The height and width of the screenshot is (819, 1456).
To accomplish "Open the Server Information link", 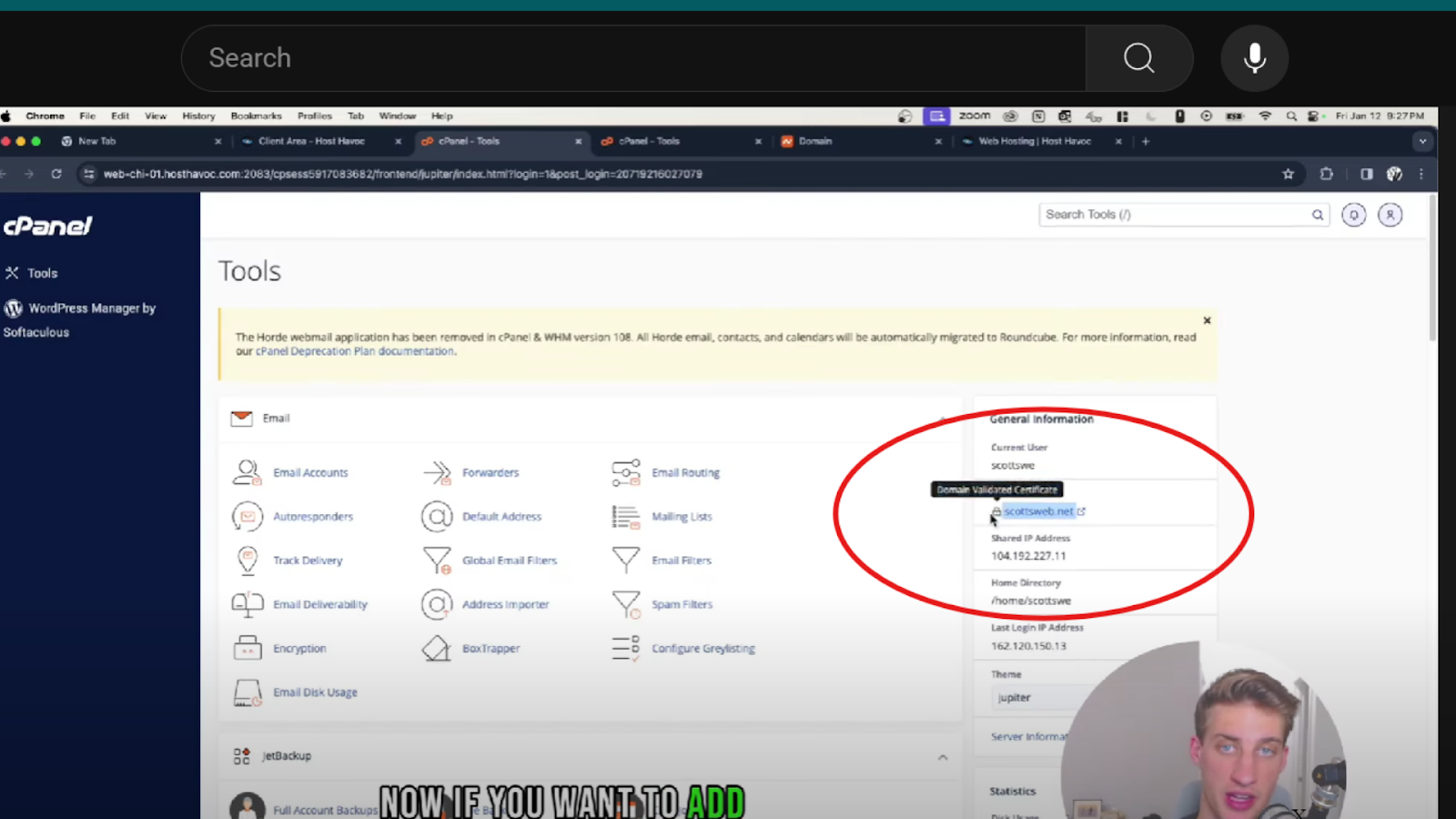I will point(1028,736).
